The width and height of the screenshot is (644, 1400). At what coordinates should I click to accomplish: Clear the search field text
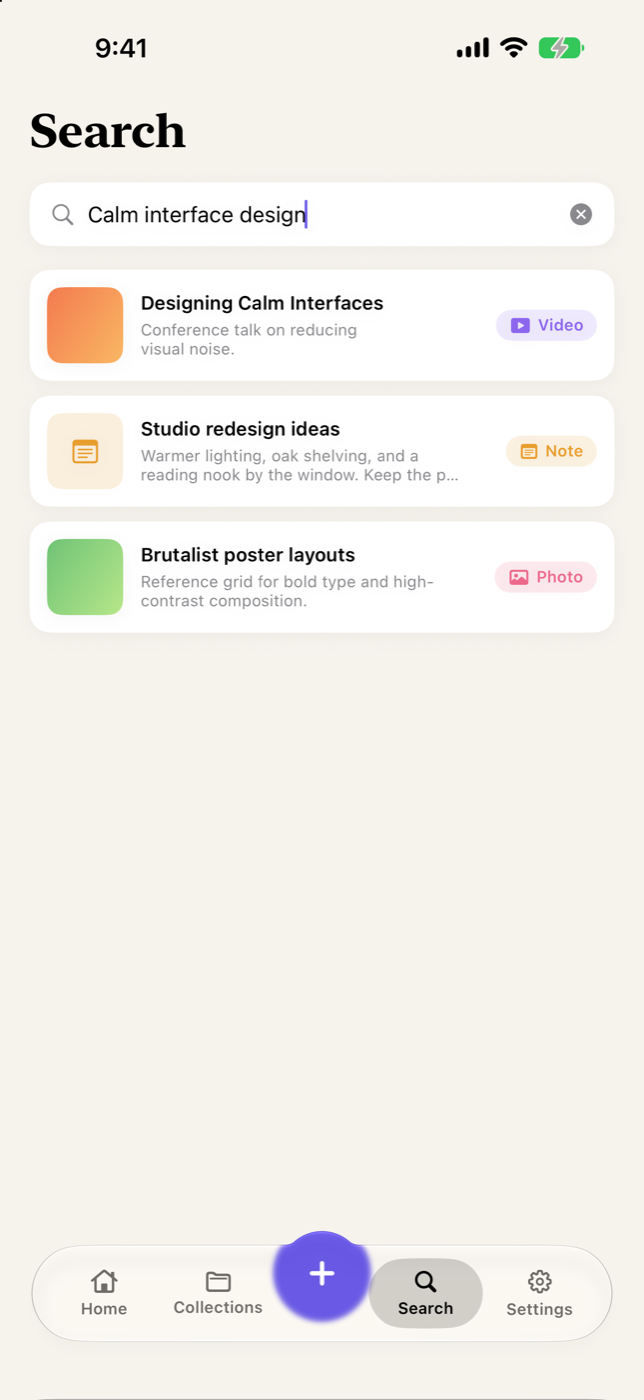point(581,214)
